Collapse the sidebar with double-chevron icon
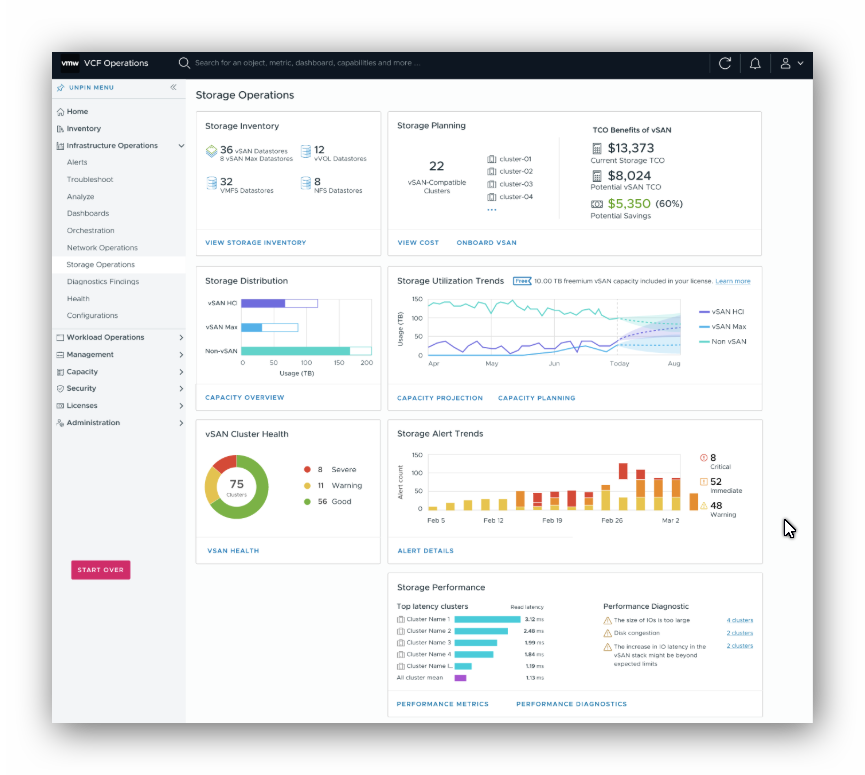The width and height of the screenshot is (865, 775). tap(173, 87)
